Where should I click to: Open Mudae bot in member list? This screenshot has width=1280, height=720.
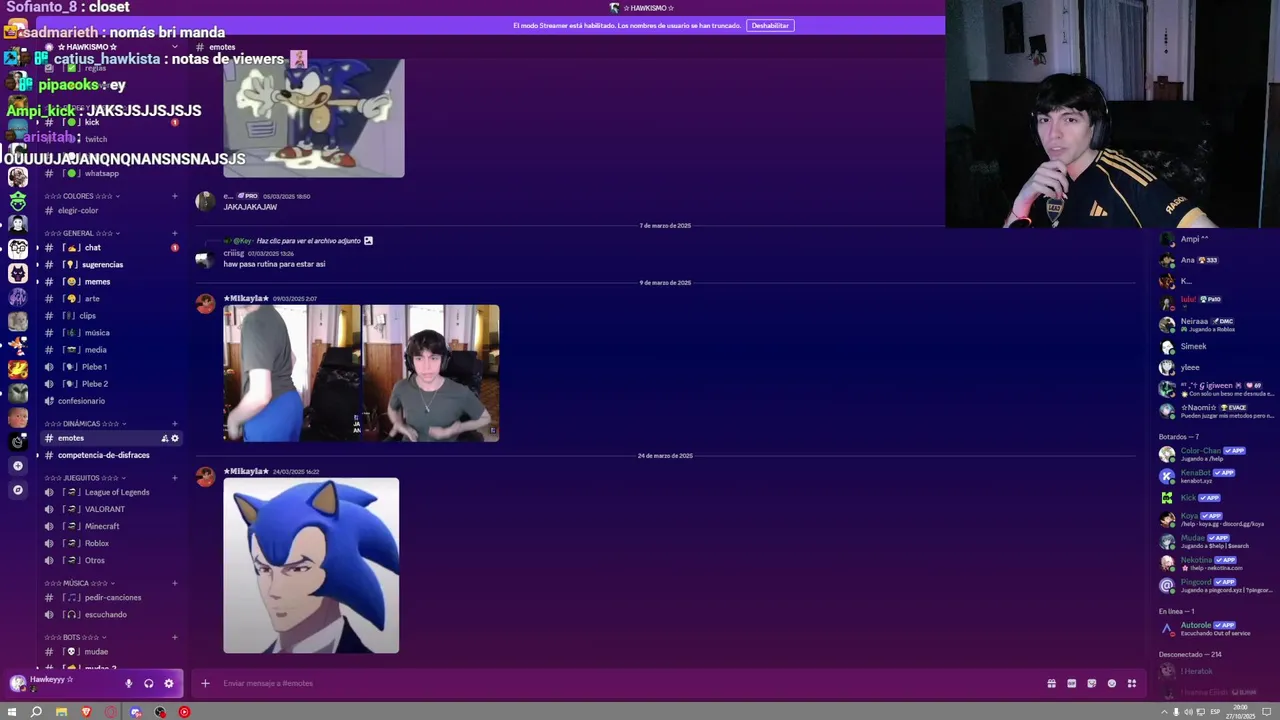1216,541
